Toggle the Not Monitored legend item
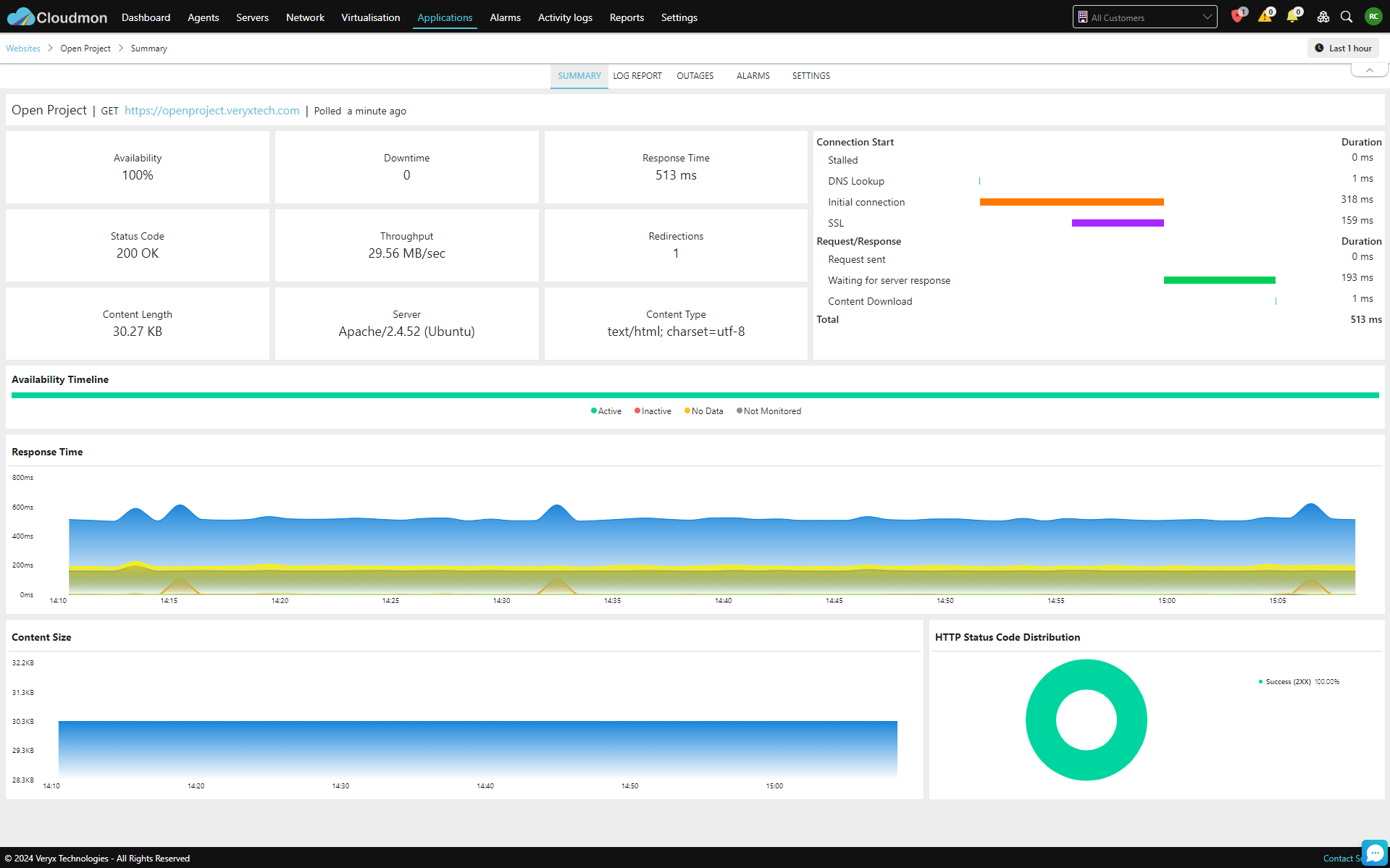The image size is (1390, 868). click(x=769, y=411)
